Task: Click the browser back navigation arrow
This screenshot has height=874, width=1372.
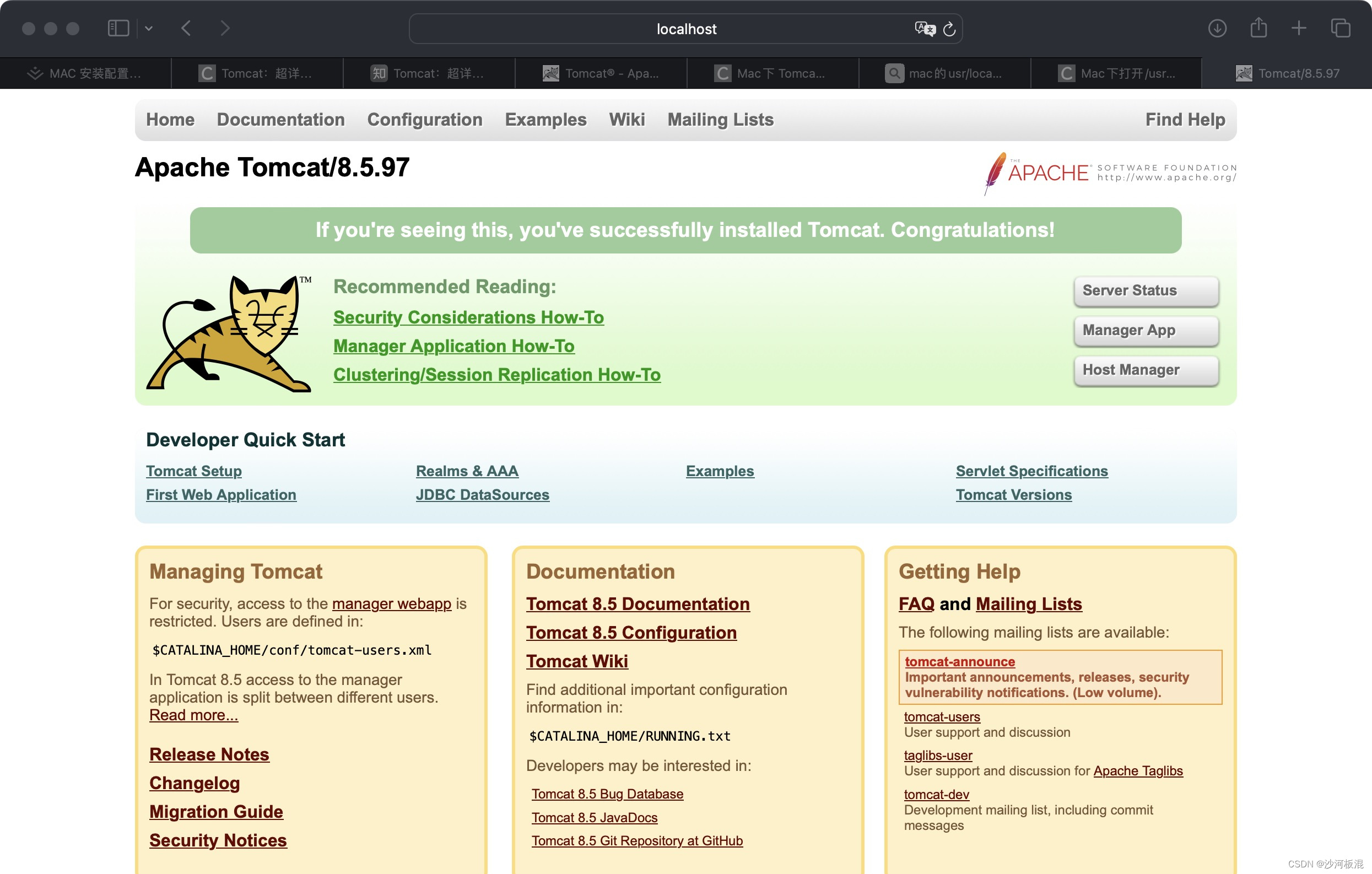Action: [186, 28]
